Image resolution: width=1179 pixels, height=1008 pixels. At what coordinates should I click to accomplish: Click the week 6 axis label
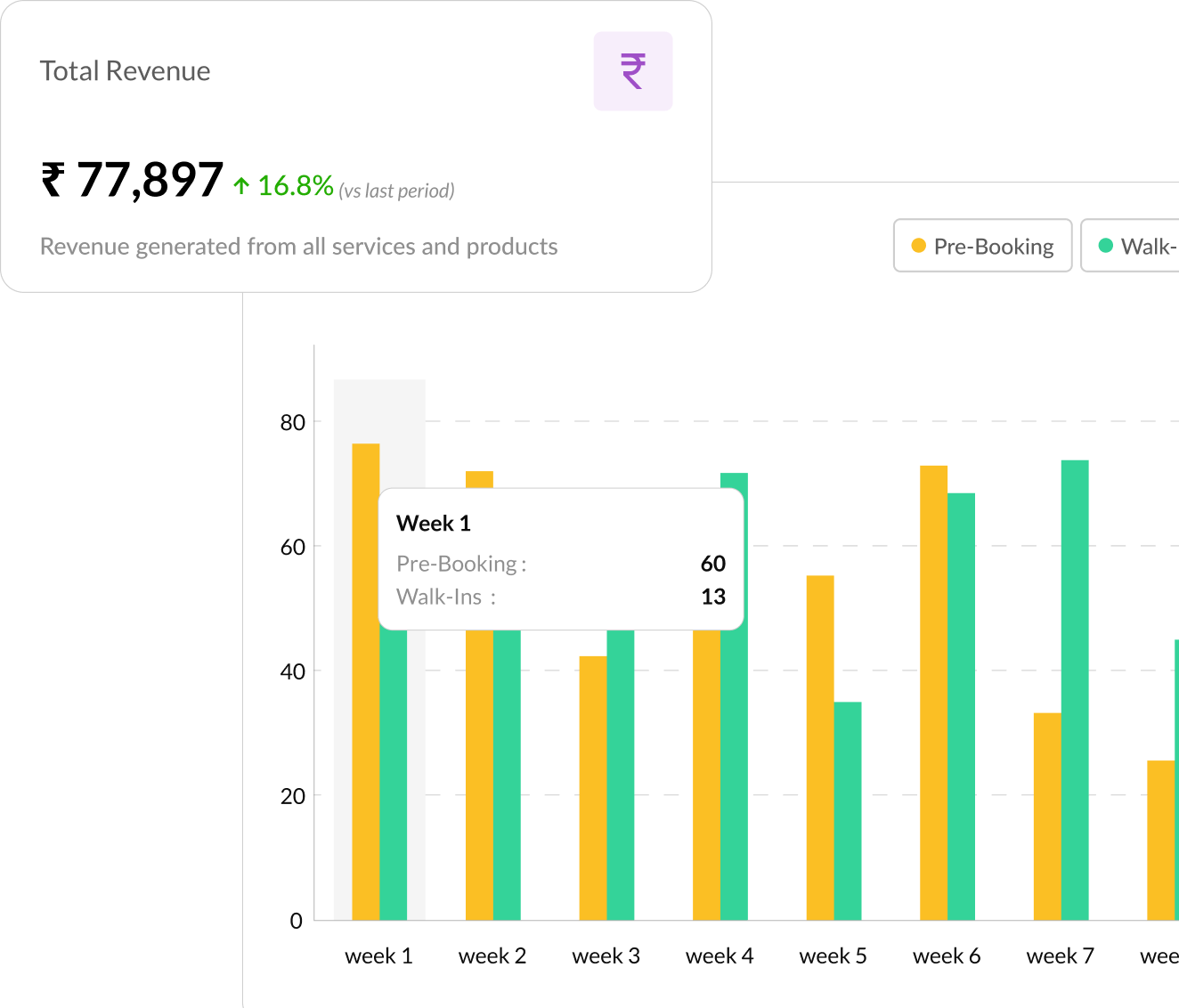tap(946, 955)
